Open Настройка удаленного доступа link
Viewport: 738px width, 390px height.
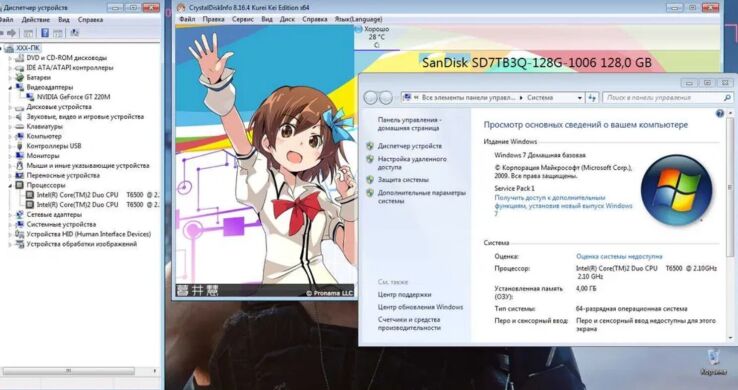(412, 163)
